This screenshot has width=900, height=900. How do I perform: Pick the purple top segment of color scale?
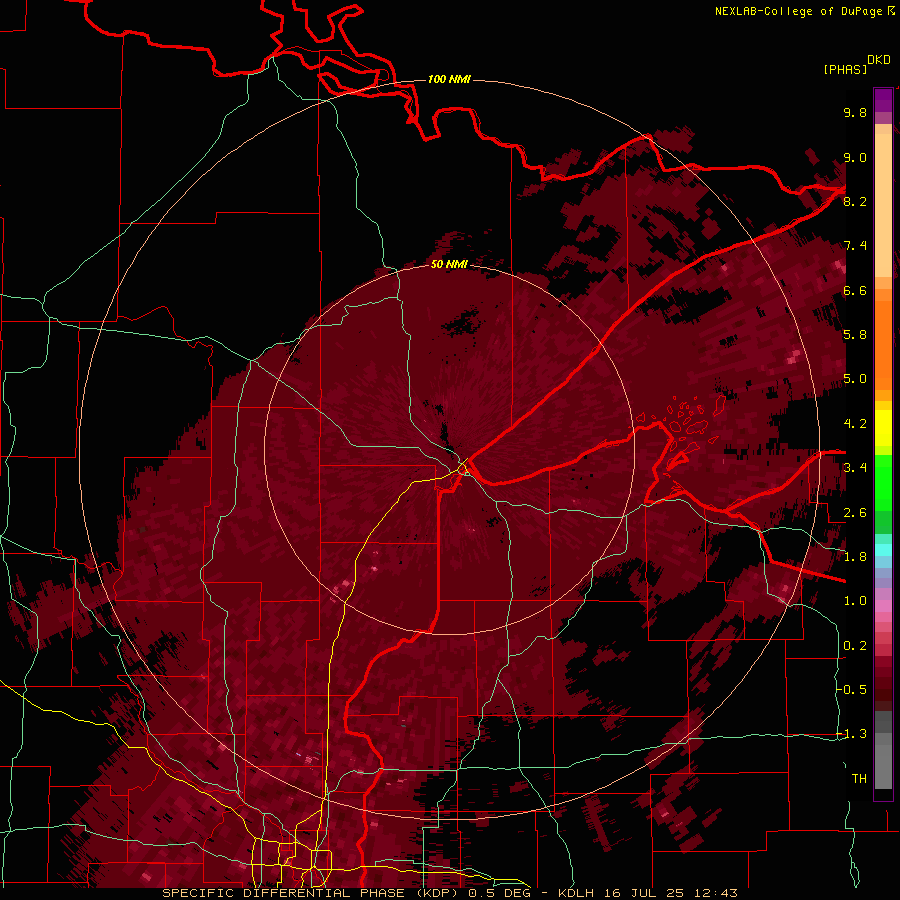click(883, 100)
